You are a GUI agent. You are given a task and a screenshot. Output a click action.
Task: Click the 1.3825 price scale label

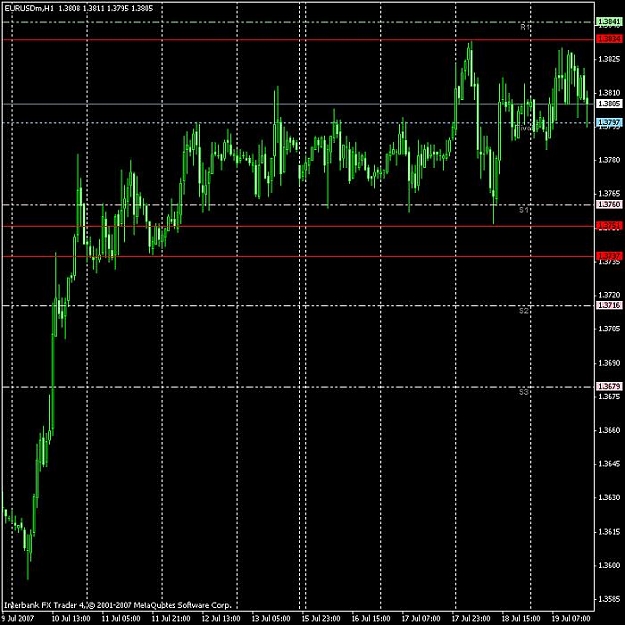click(x=609, y=59)
